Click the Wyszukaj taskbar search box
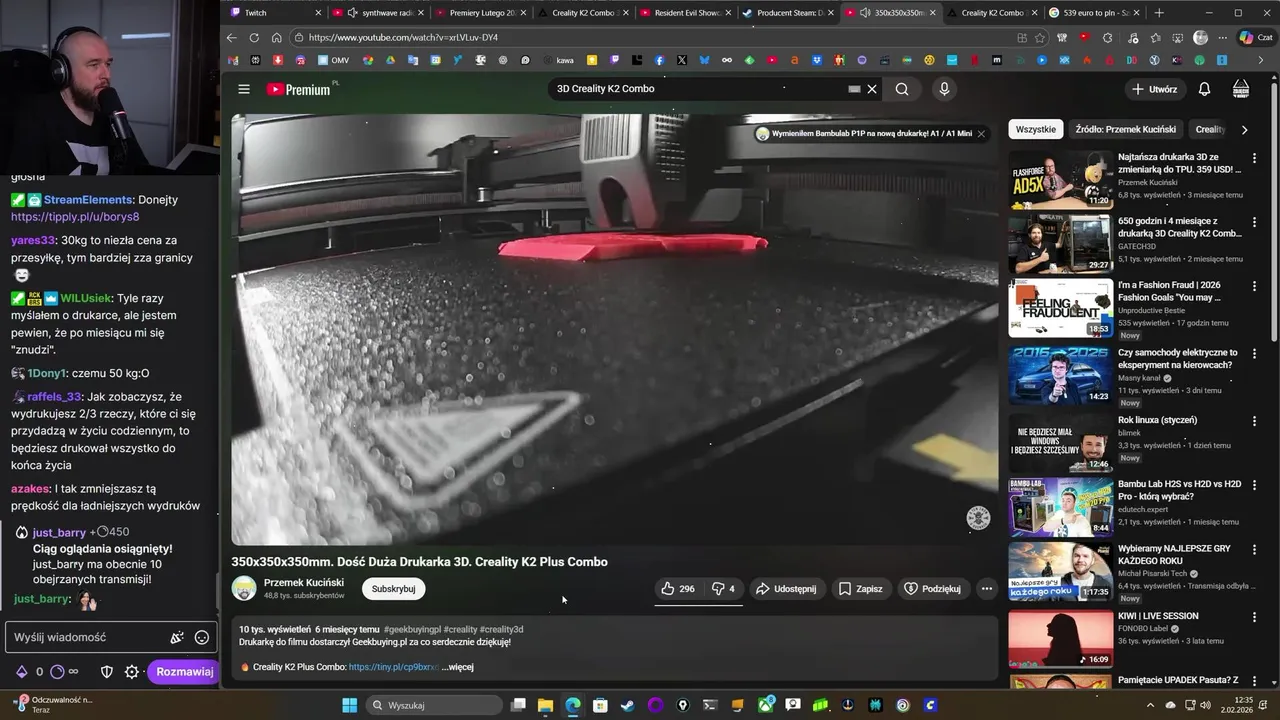The image size is (1280, 720). point(434,705)
